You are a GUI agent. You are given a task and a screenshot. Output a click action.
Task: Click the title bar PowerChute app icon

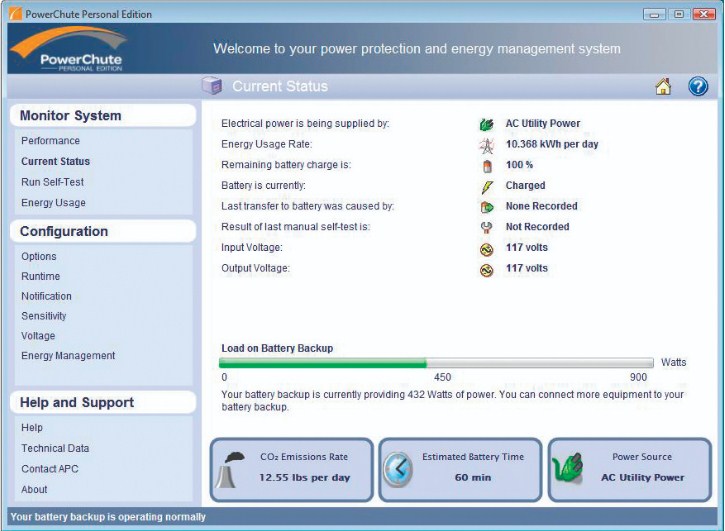click(x=15, y=14)
